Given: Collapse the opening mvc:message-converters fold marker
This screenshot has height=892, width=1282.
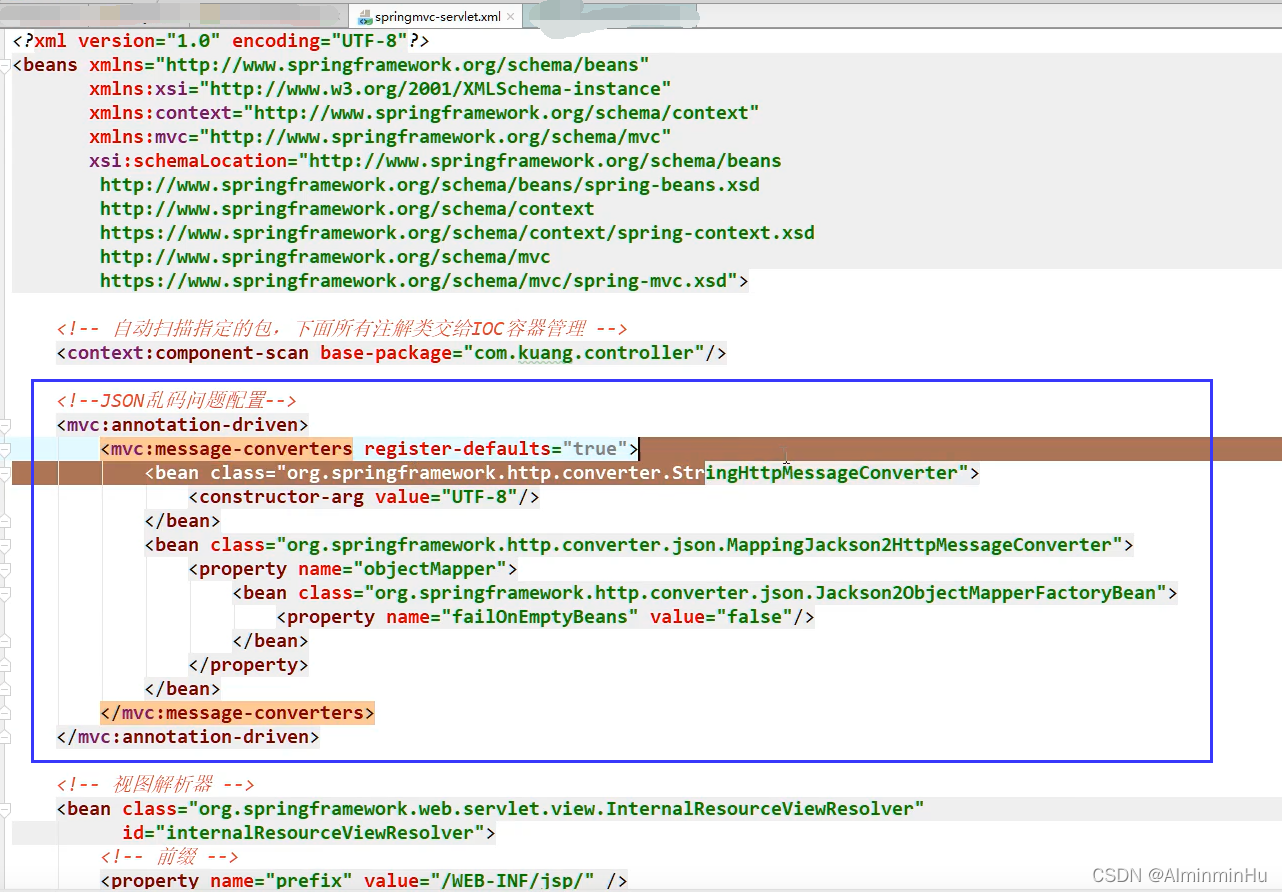Looking at the screenshot, I should click(x=4, y=450).
